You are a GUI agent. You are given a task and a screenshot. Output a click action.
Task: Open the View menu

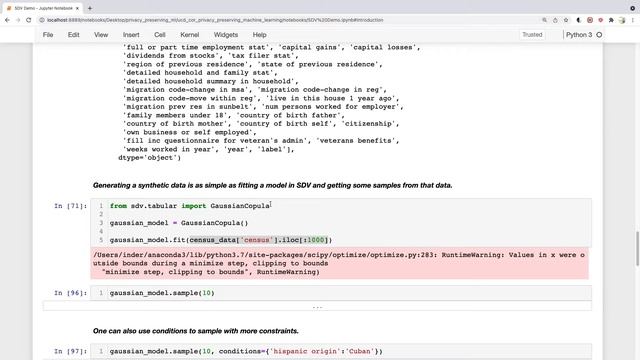101,35
